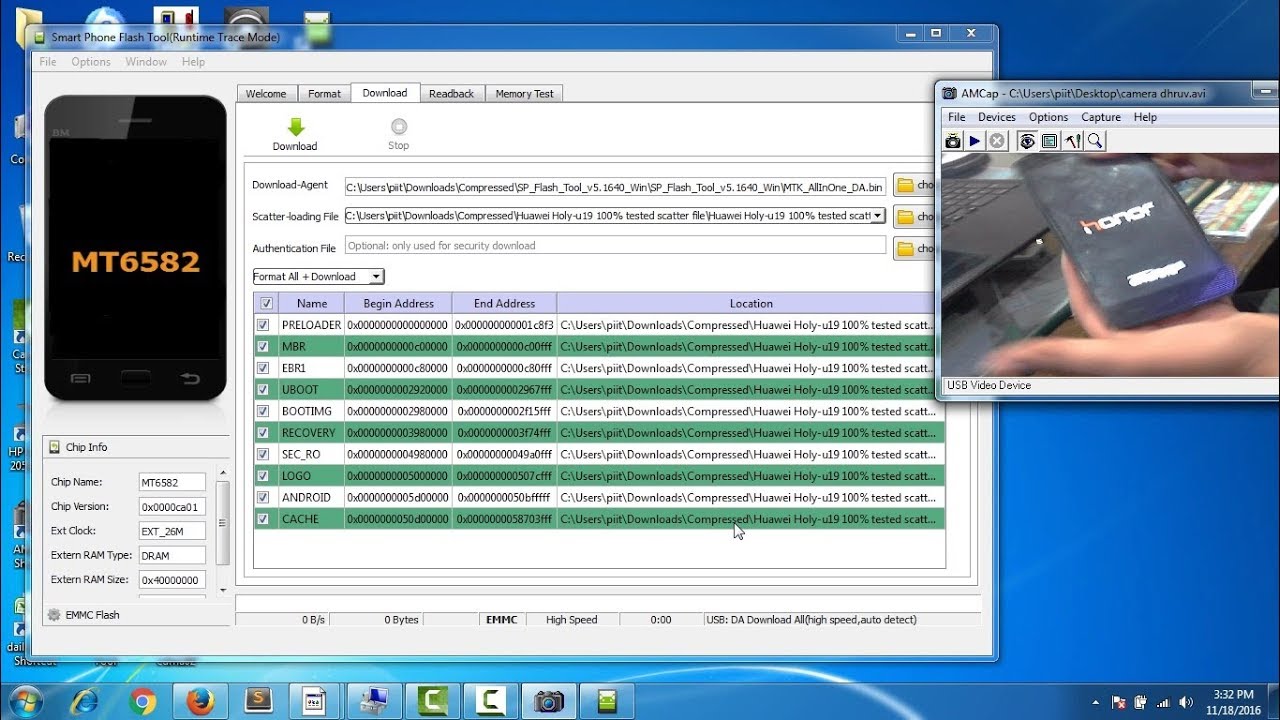Show hidden tray icons arrow
This screenshot has height=720, width=1280.
(1096, 702)
